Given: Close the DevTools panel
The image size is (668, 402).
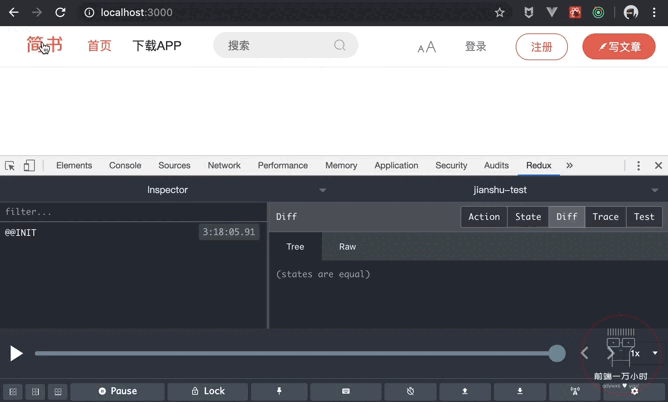Looking at the screenshot, I should [658, 165].
